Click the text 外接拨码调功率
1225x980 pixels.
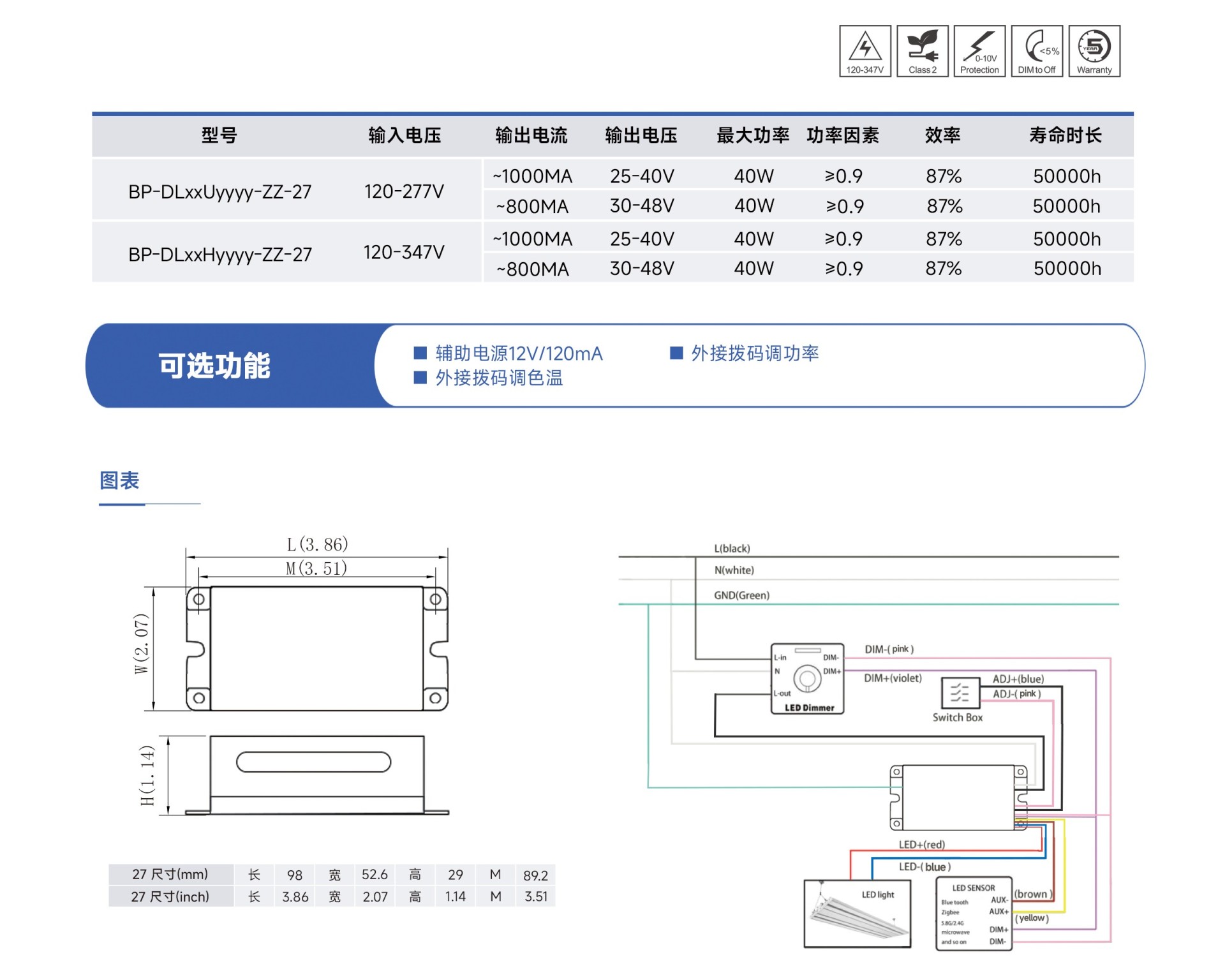pyautogui.click(x=755, y=353)
